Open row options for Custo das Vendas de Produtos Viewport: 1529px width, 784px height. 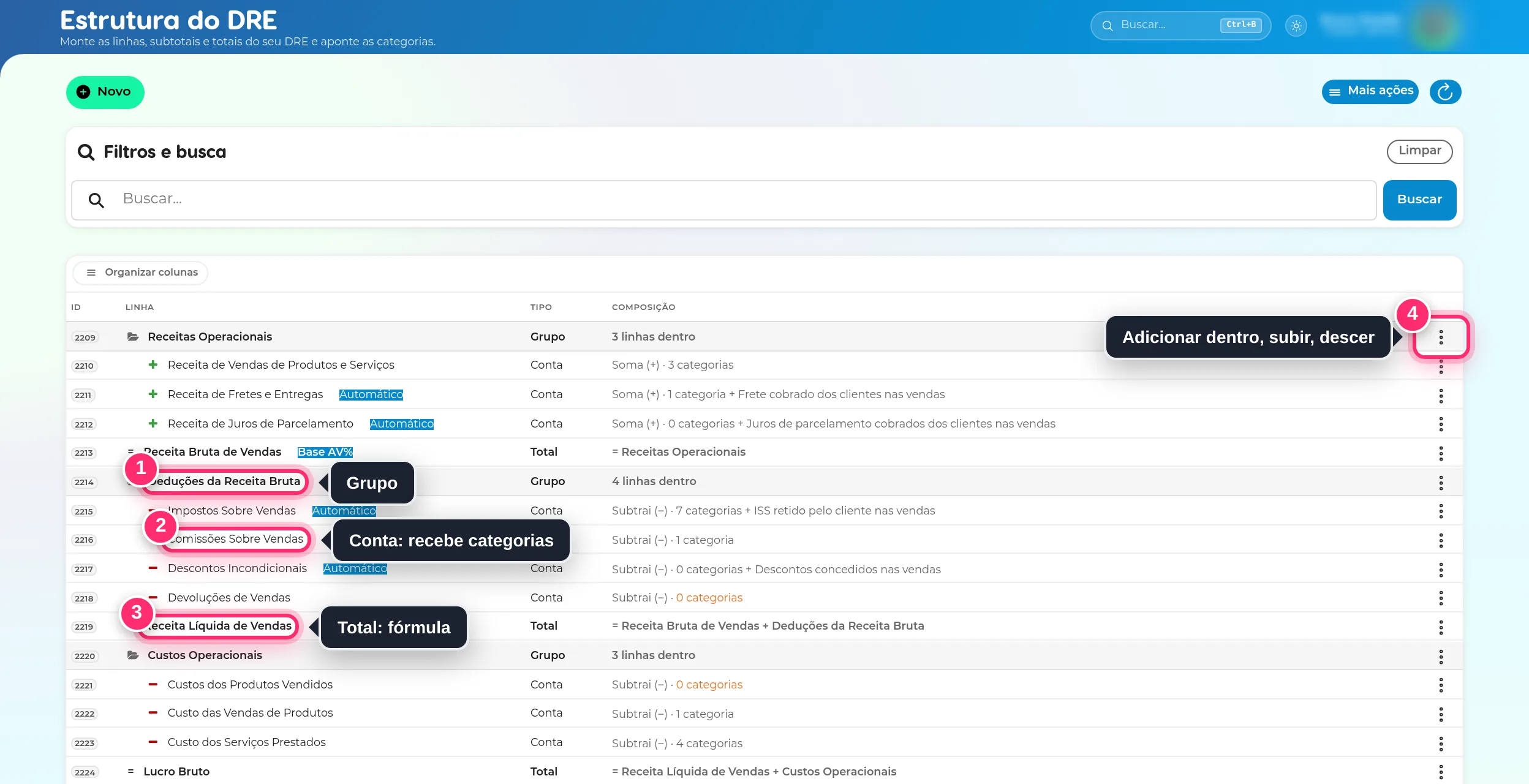coord(1441,714)
